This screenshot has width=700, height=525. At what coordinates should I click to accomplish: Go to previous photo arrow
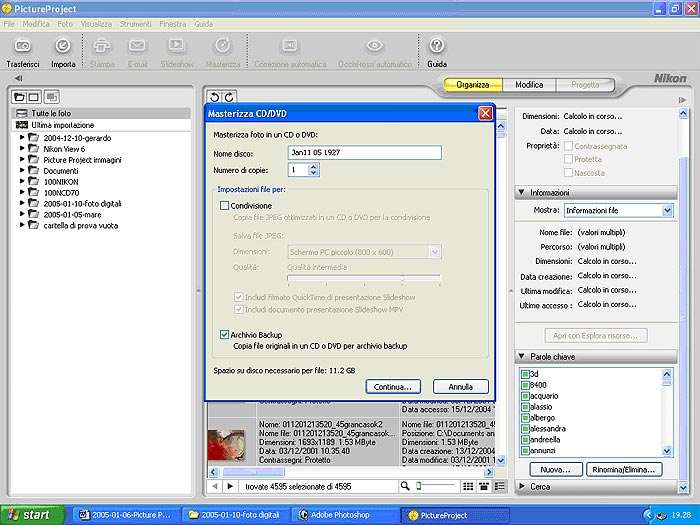(x=215, y=486)
